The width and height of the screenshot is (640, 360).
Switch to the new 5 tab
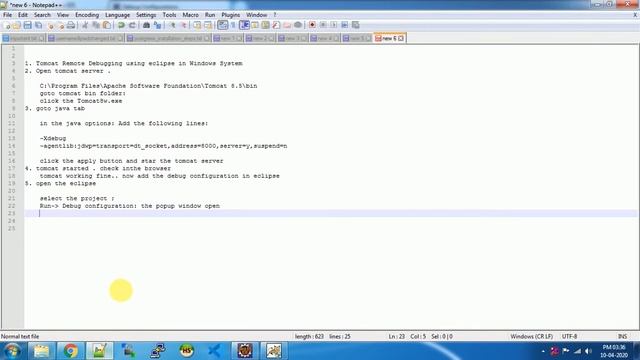pyautogui.click(x=357, y=38)
